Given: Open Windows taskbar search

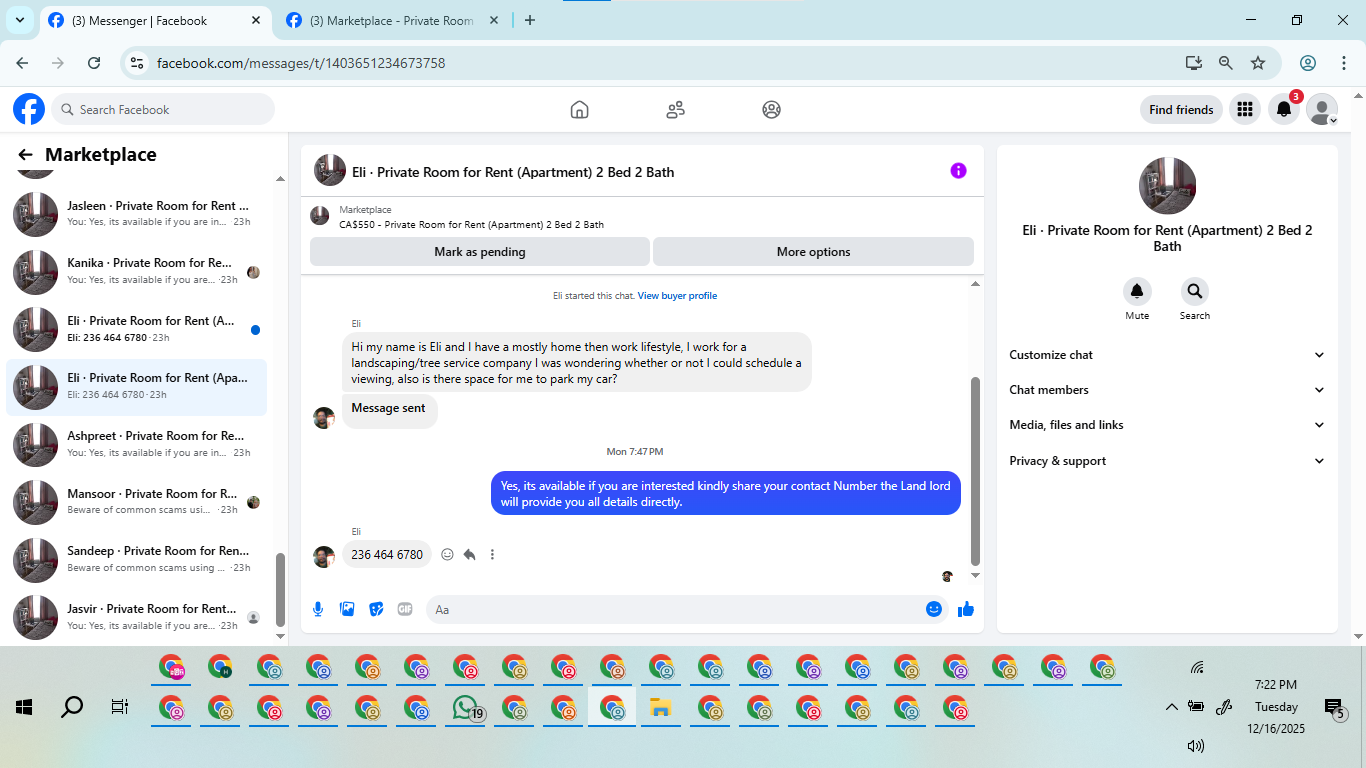Looking at the screenshot, I should [72, 707].
